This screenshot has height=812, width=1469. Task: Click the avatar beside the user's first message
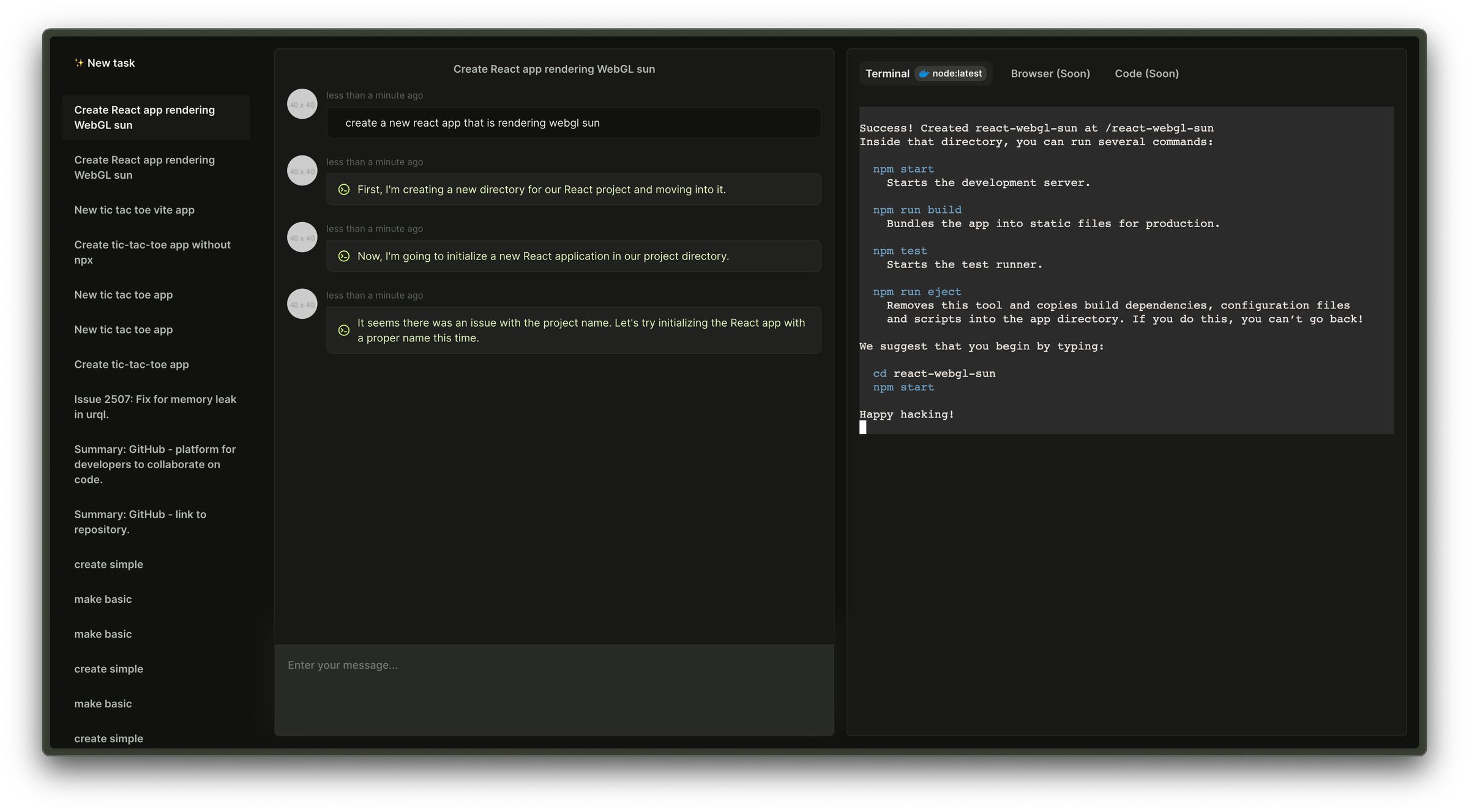coord(302,104)
